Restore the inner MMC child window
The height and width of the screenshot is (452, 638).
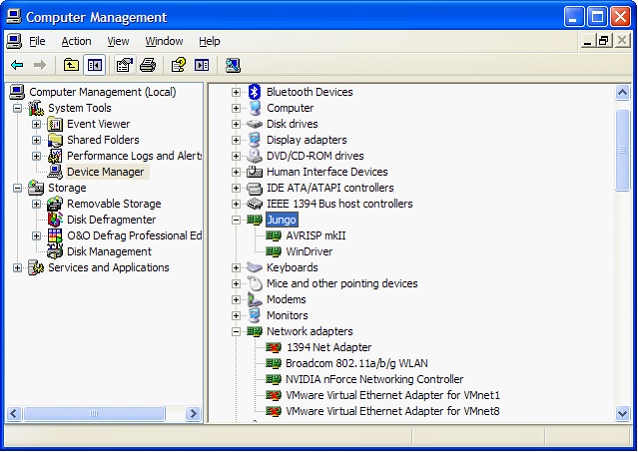click(x=604, y=41)
